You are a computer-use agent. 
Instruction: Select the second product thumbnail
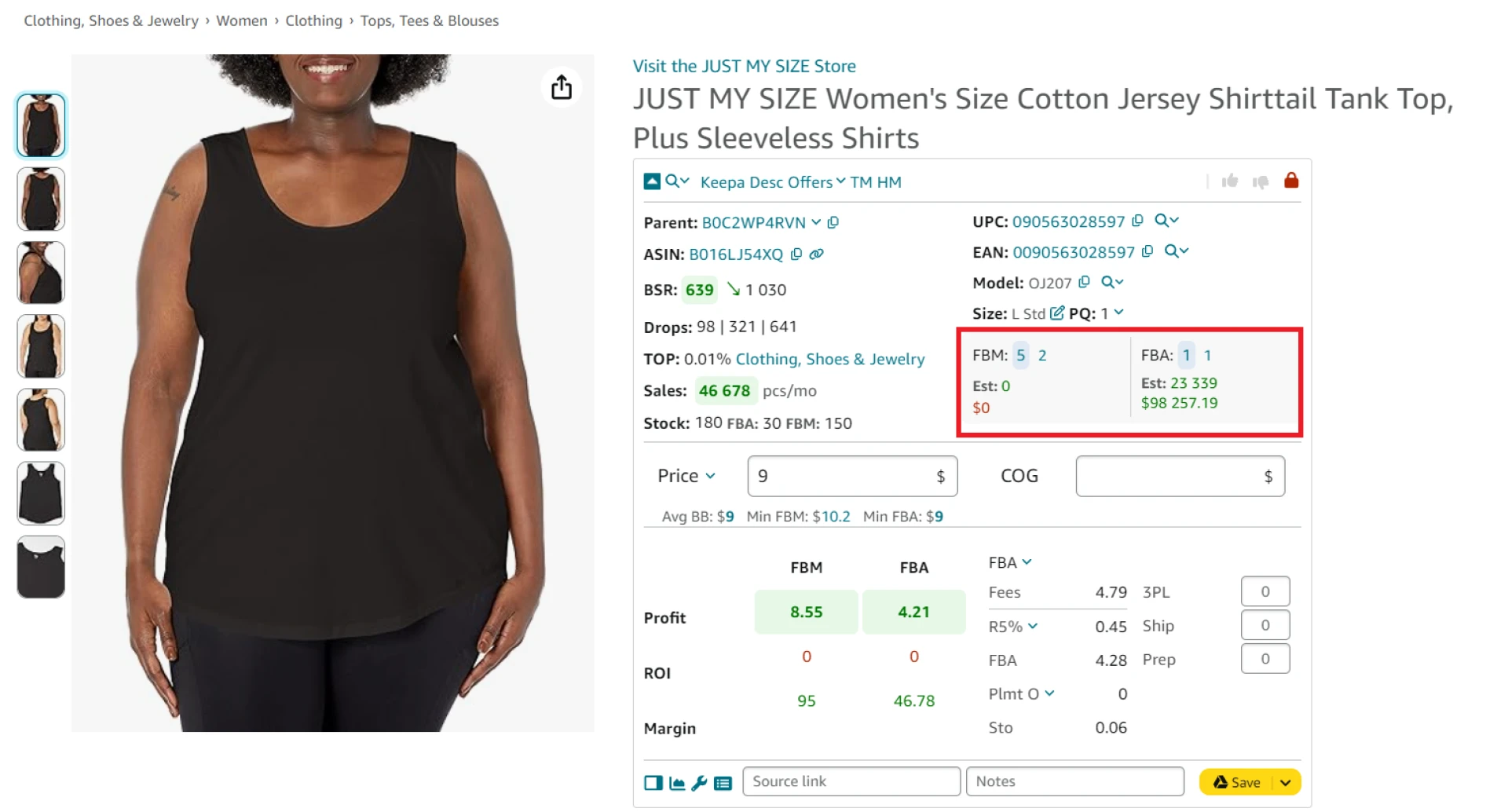41,199
